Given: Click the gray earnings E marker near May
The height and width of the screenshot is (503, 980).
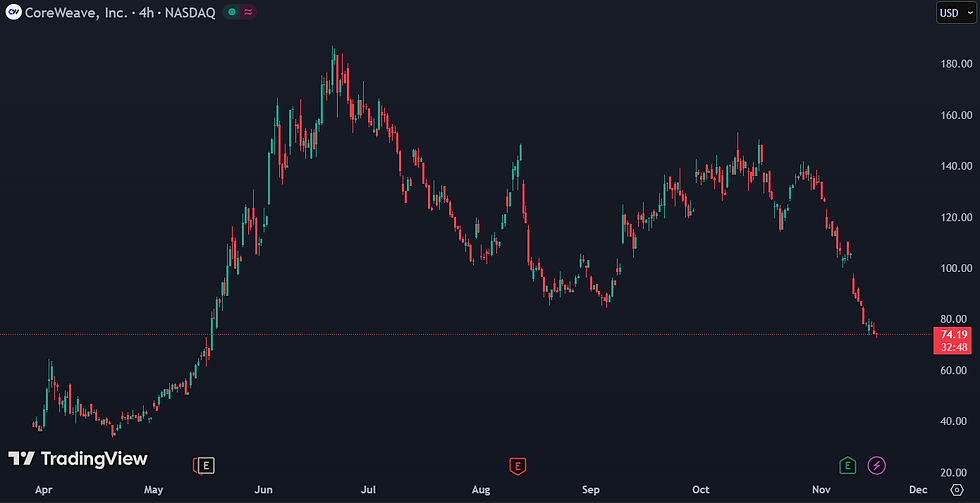Looking at the screenshot, I should click(x=207, y=465).
